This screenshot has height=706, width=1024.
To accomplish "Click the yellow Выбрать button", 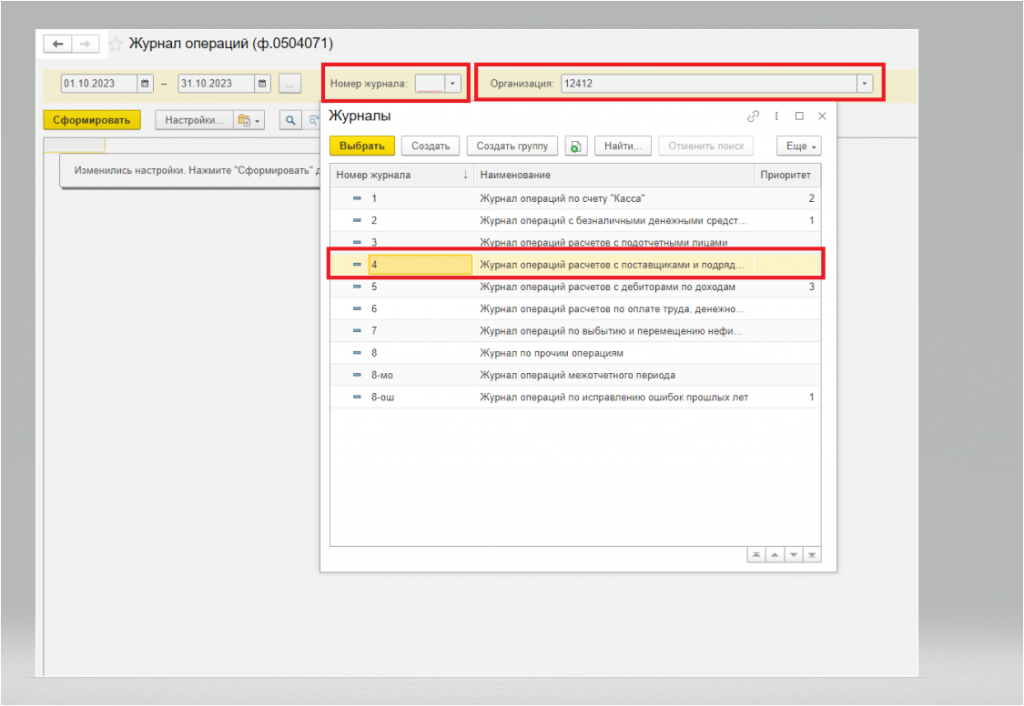I will [x=362, y=146].
